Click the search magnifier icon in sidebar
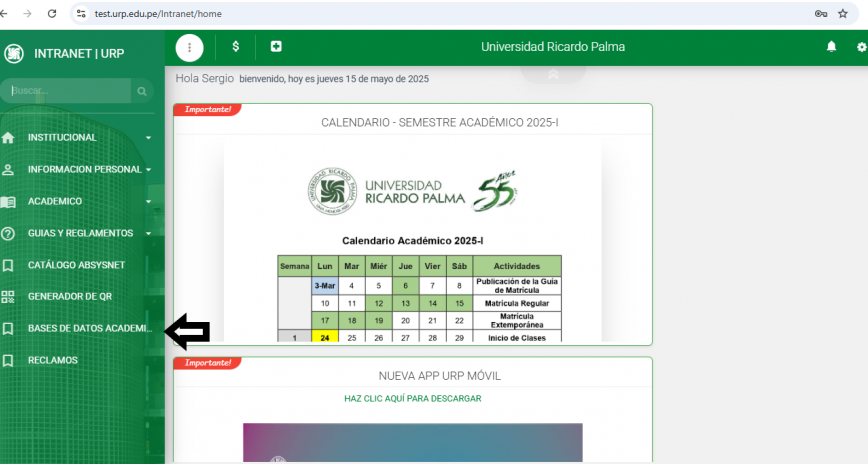Viewport: 868px width, 464px height. pos(142,91)
